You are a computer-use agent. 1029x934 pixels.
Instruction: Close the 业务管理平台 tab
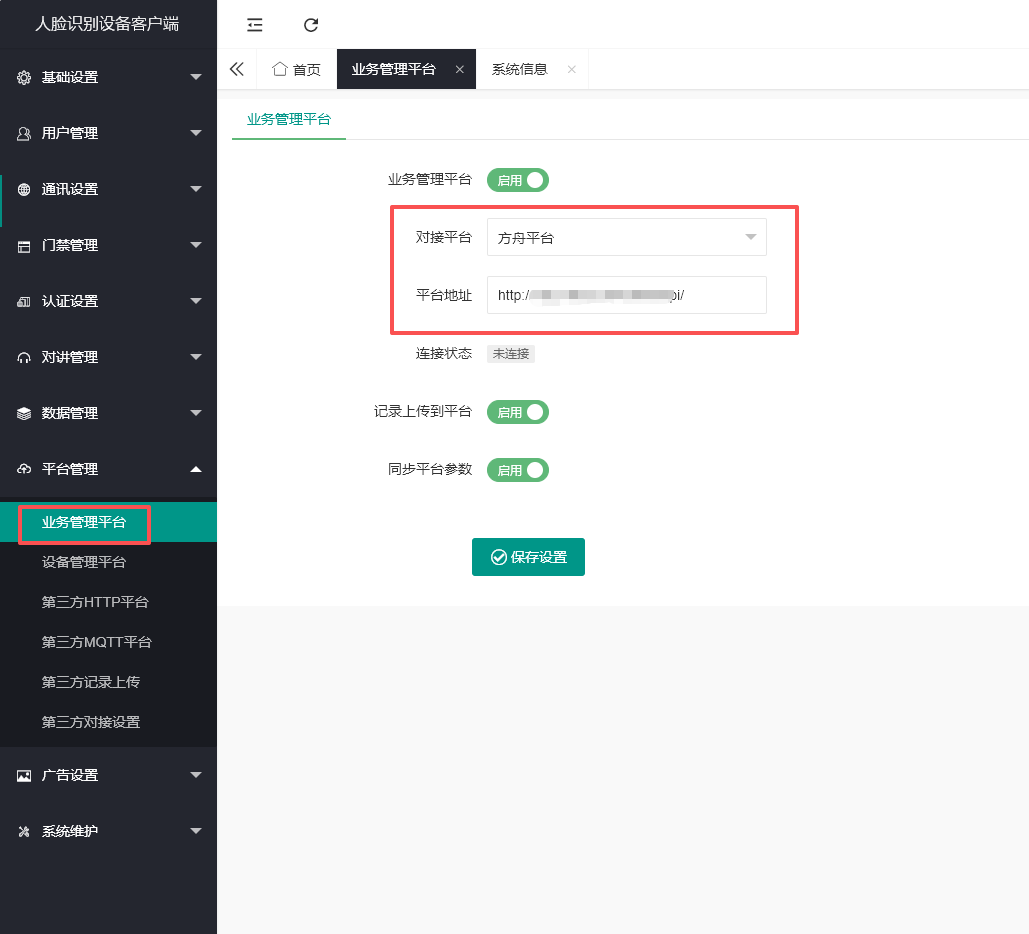[460, 69]
